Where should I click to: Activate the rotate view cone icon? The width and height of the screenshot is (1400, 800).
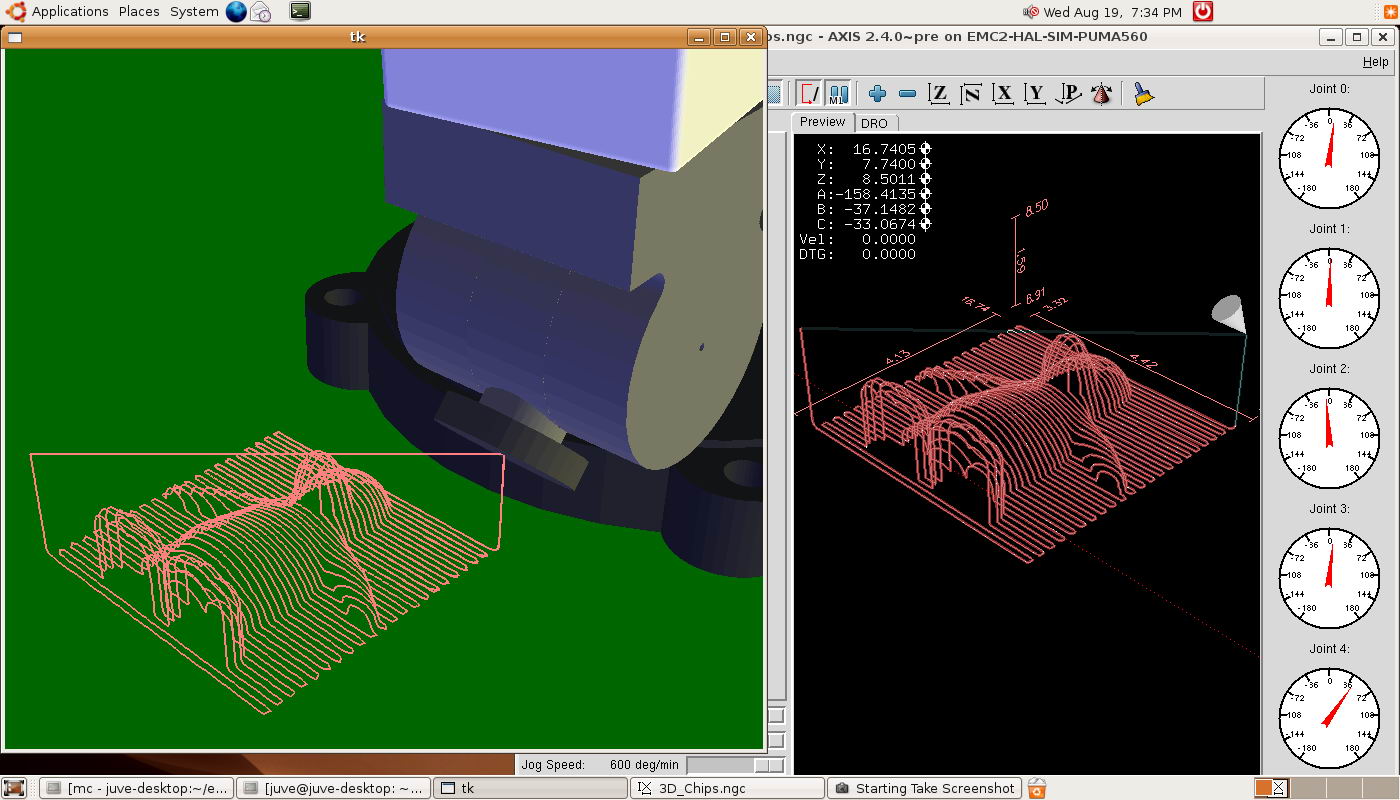(x=1101, y=94)
